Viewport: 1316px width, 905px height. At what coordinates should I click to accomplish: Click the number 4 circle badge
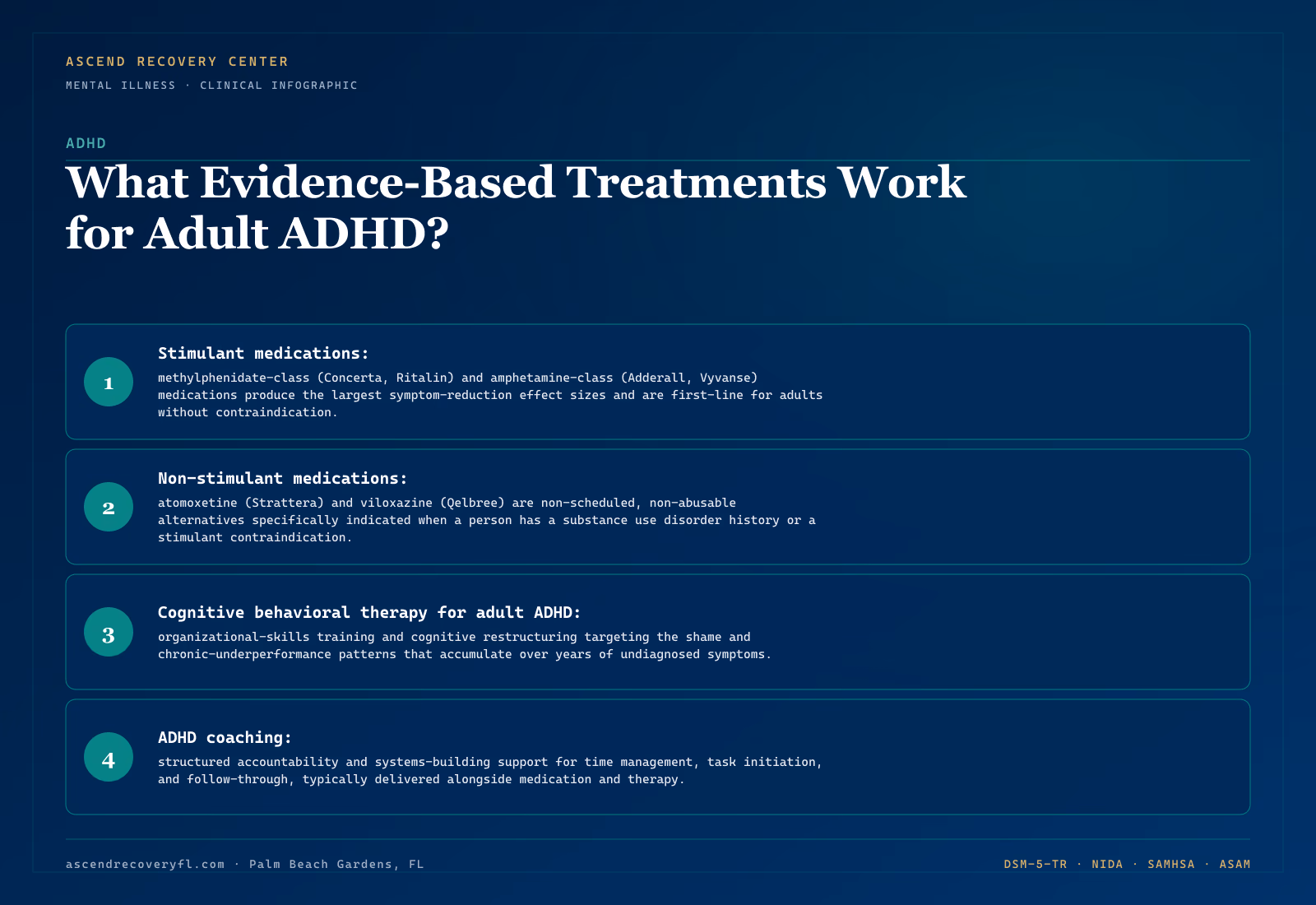[109, 757]
